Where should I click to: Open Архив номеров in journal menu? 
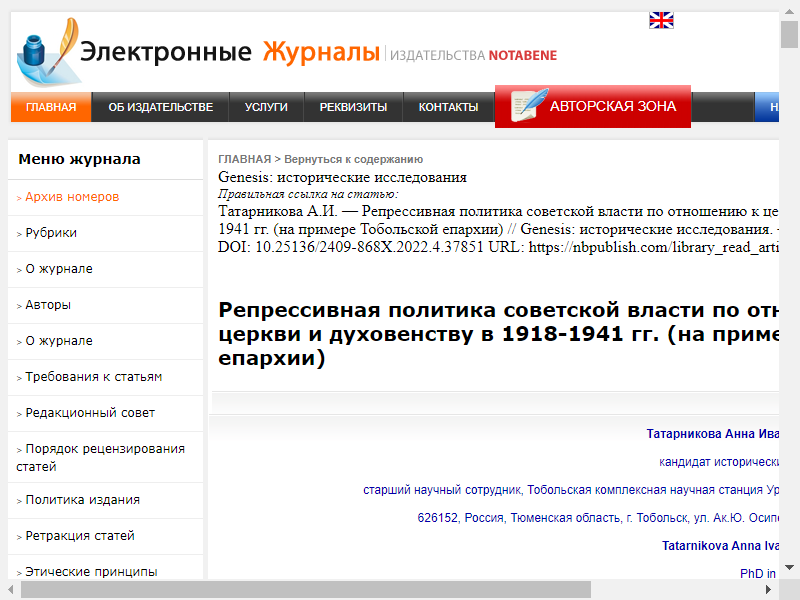click(x=72, y=197)
